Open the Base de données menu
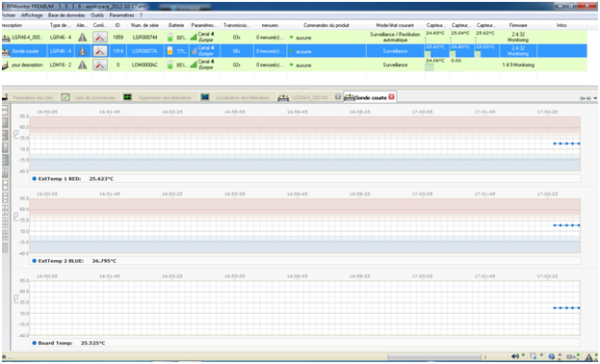Viewport: 600px width, 364px height. coord(67,15)
